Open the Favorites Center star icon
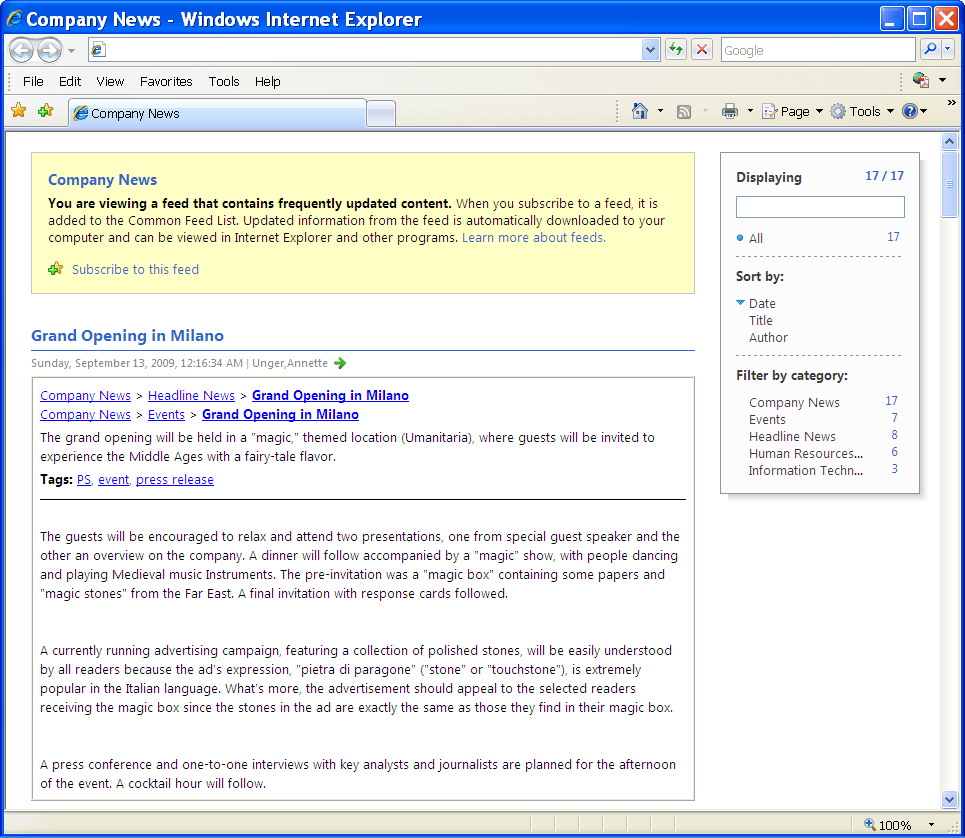The height and width of the screenshot is (838, 965). click(18, 111)
